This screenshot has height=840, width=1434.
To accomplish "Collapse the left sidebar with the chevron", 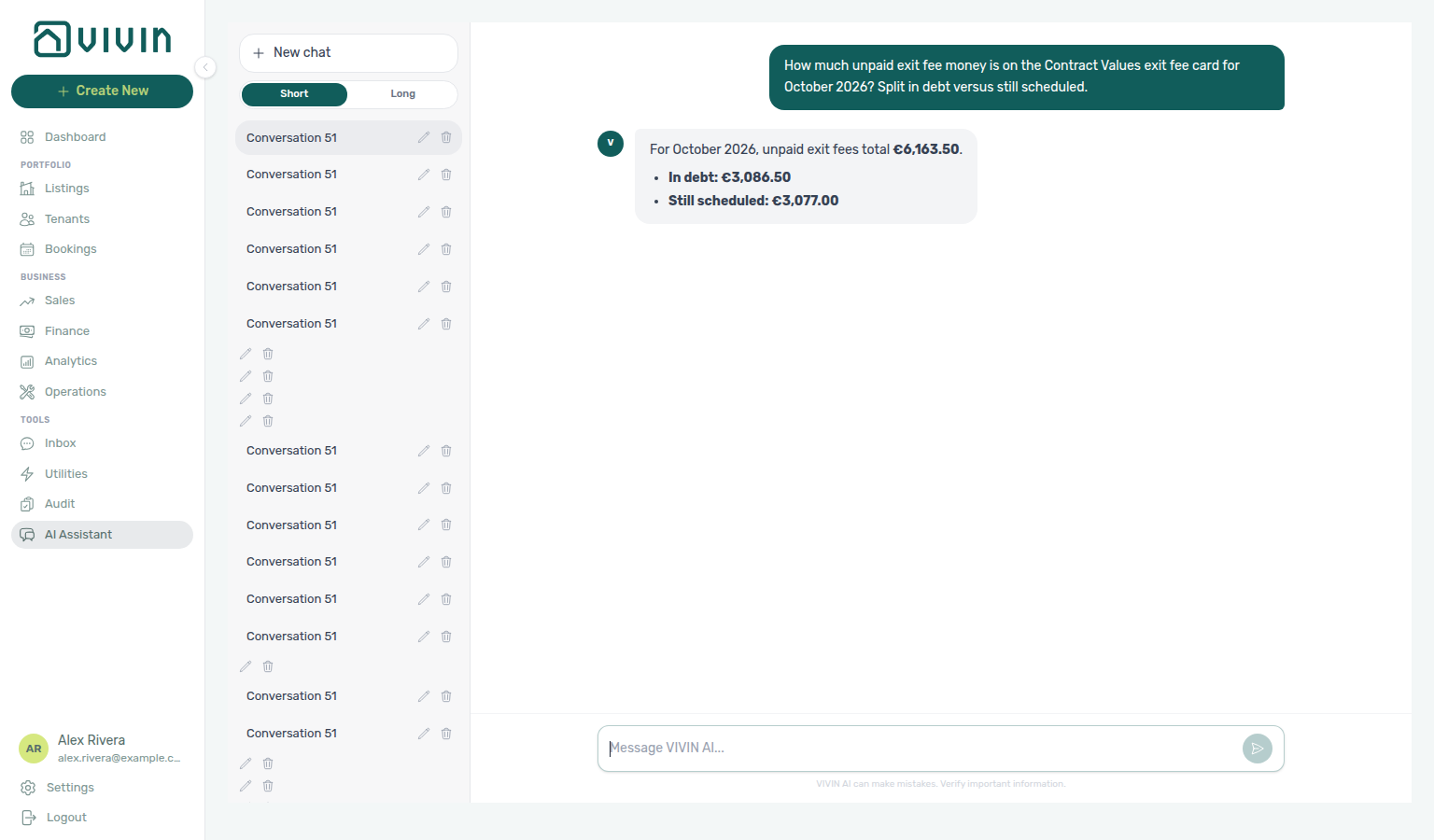I will (205, 67).
